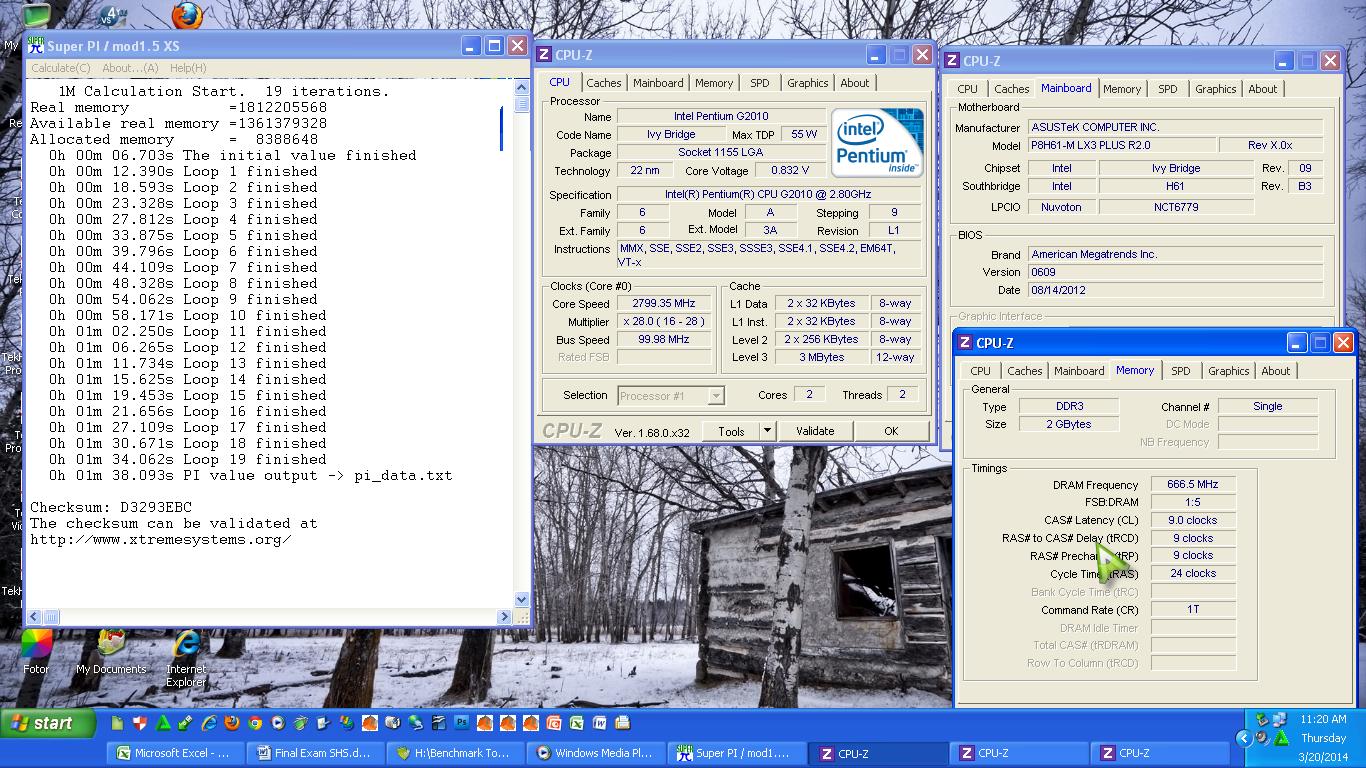Open the Calculate(C) menu in Super PI

(60, 68)
